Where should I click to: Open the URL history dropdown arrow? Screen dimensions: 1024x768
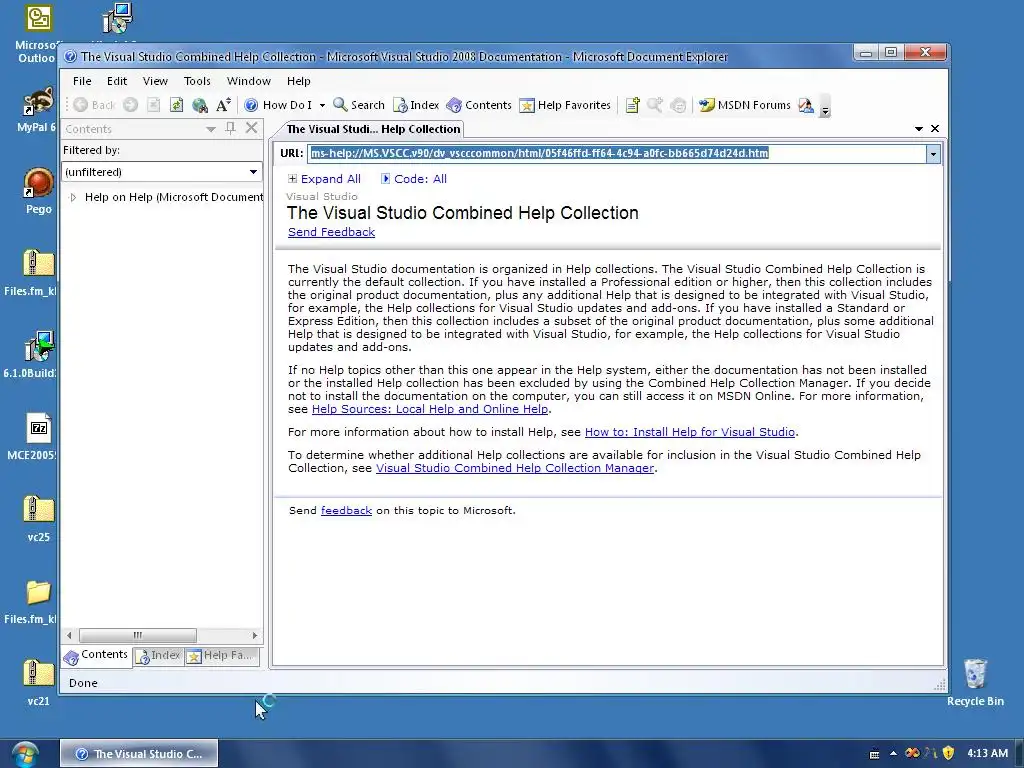933,154
